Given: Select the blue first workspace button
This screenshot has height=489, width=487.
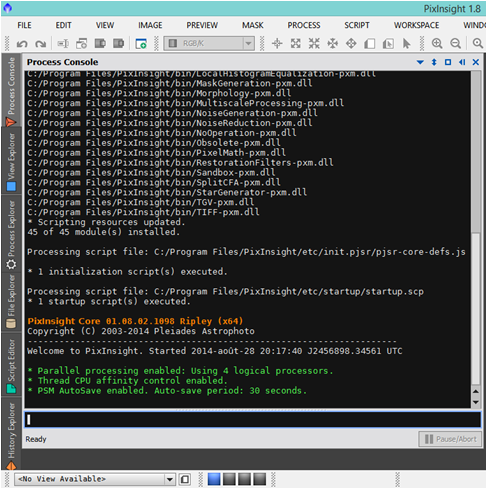Looking at the screenshot, I should tap(214, 479).
